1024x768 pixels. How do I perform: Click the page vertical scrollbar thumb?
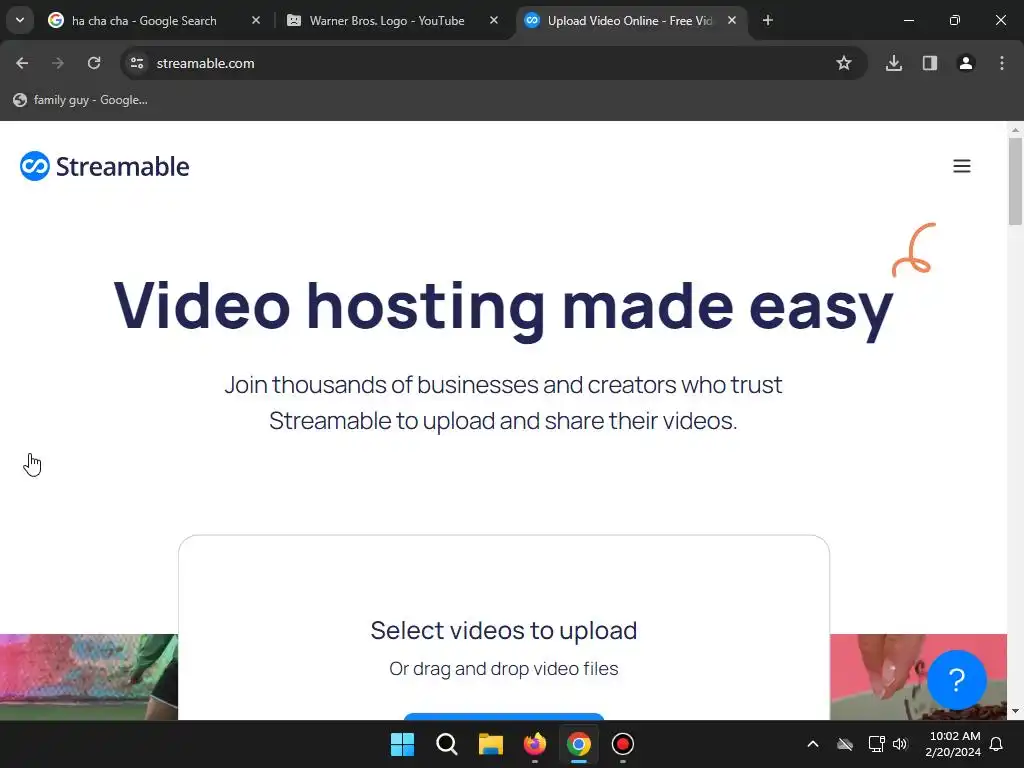tap(1015, 181)
